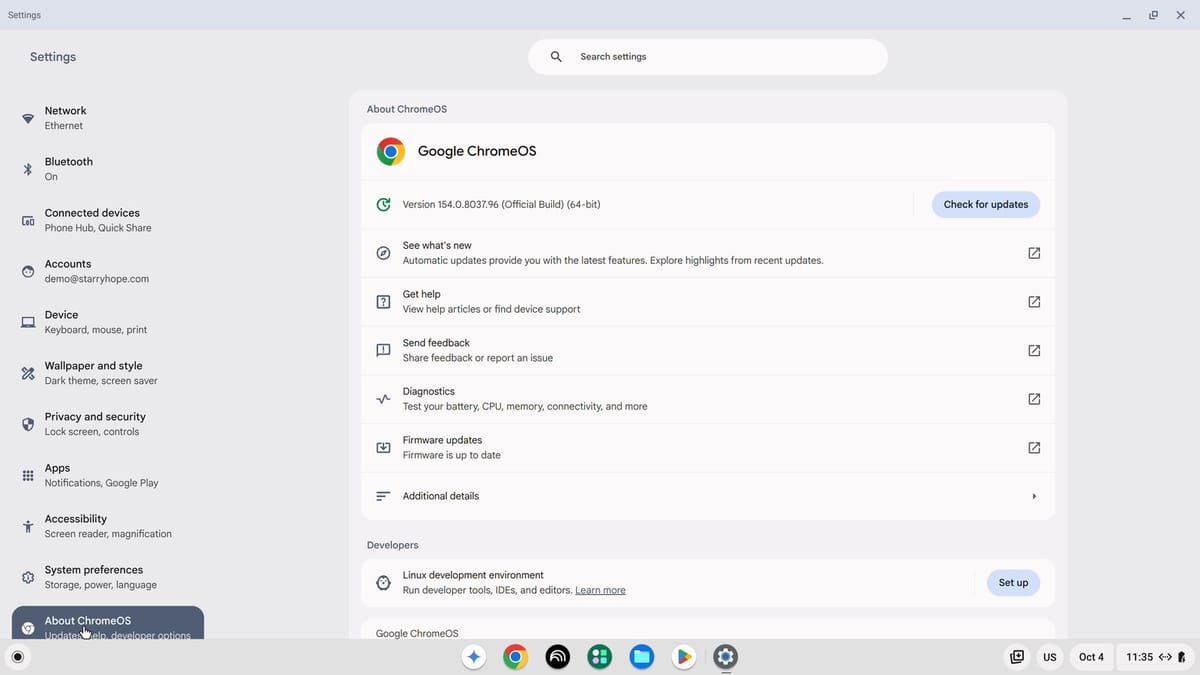The image size is (1200, 675).
Task: Follow the Learn more link
Action: (600, 590)
